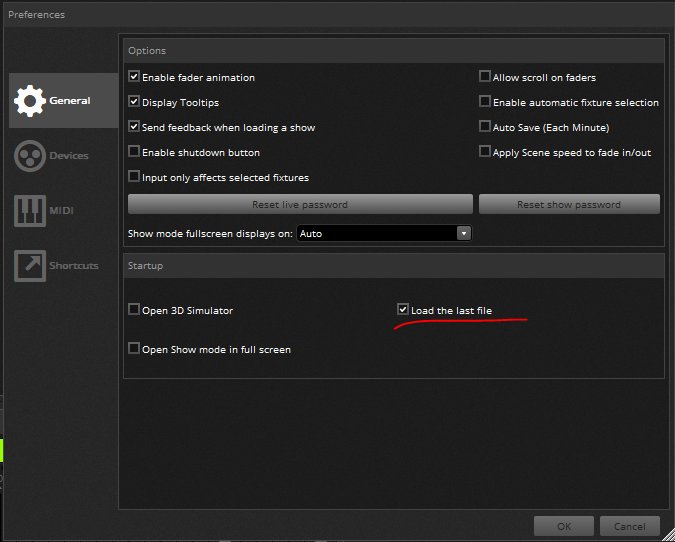The height and width of the screenshot is (542, 675).
Task: Check Open Show mode in full screen
Action: click(x=134, y=348)
